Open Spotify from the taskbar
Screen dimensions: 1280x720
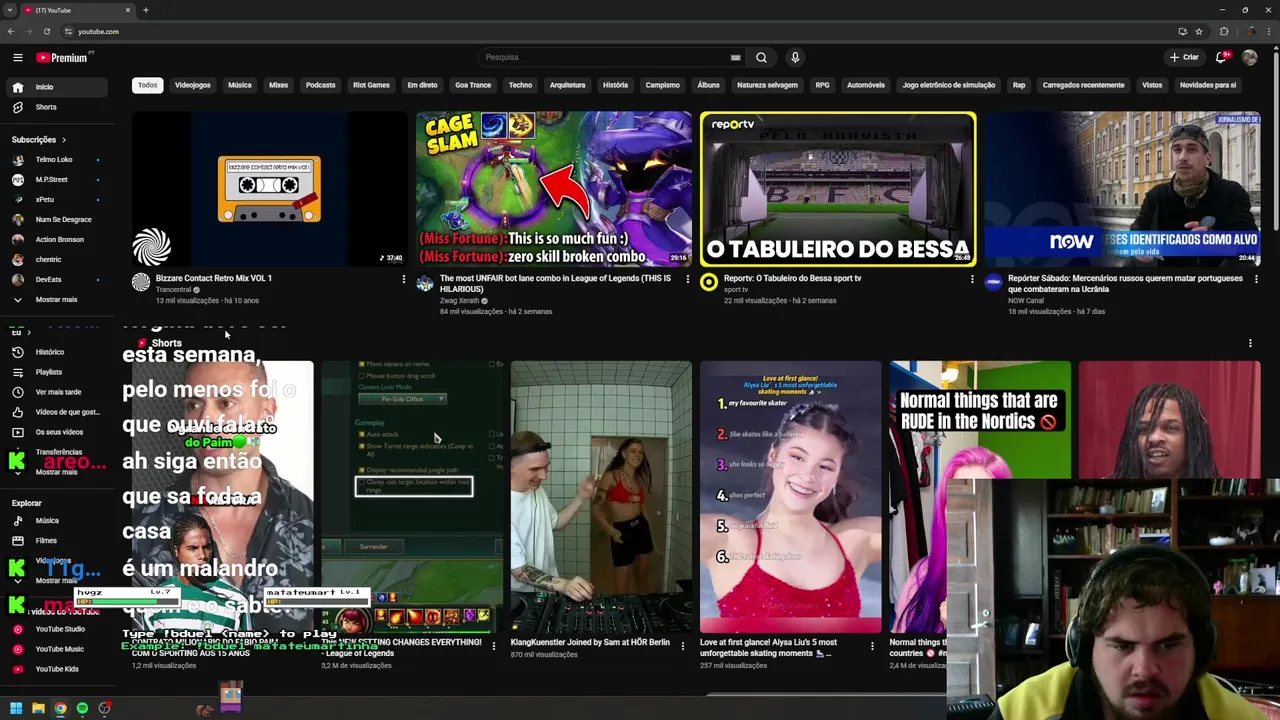pyautogui.click(x=82, y=709)
